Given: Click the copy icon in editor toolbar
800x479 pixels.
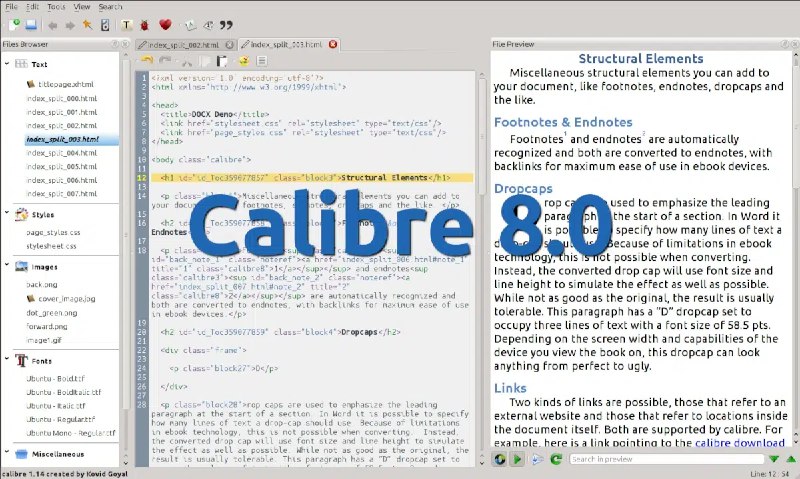Looking at the screenshot, I should click(204, 61).
